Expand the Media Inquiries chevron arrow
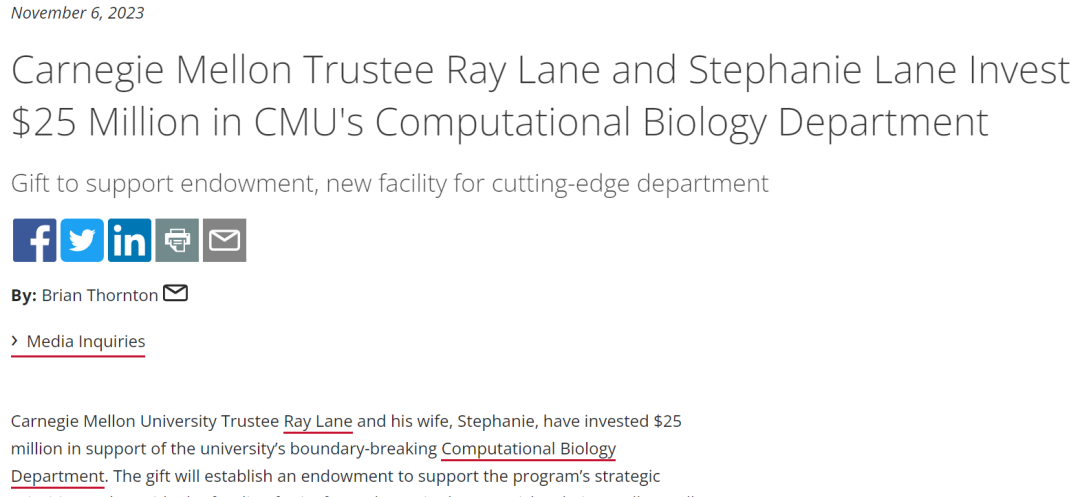The image size is (1080, 497). click(15, 342)
